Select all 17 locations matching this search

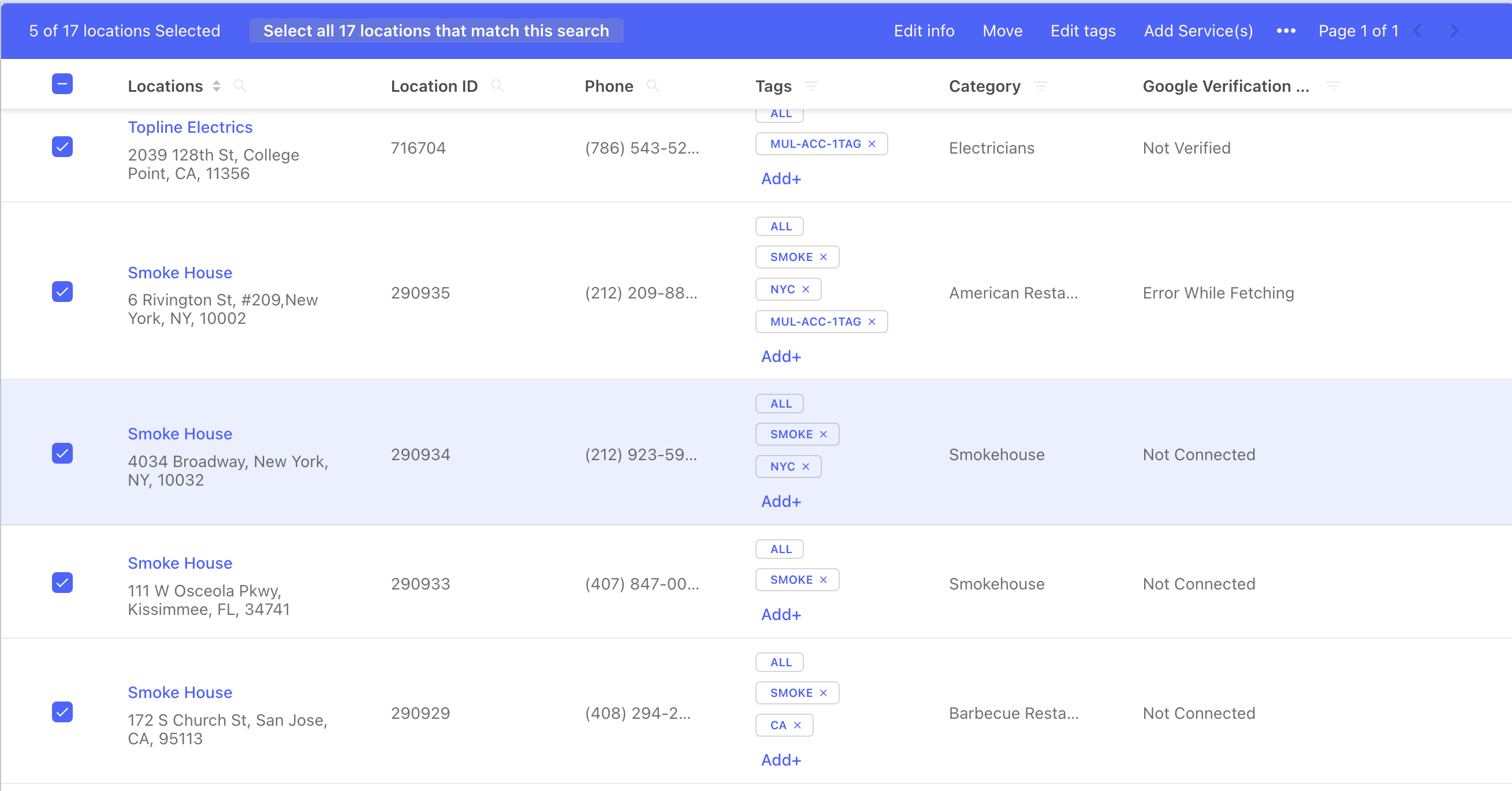[x=436, y=31]
